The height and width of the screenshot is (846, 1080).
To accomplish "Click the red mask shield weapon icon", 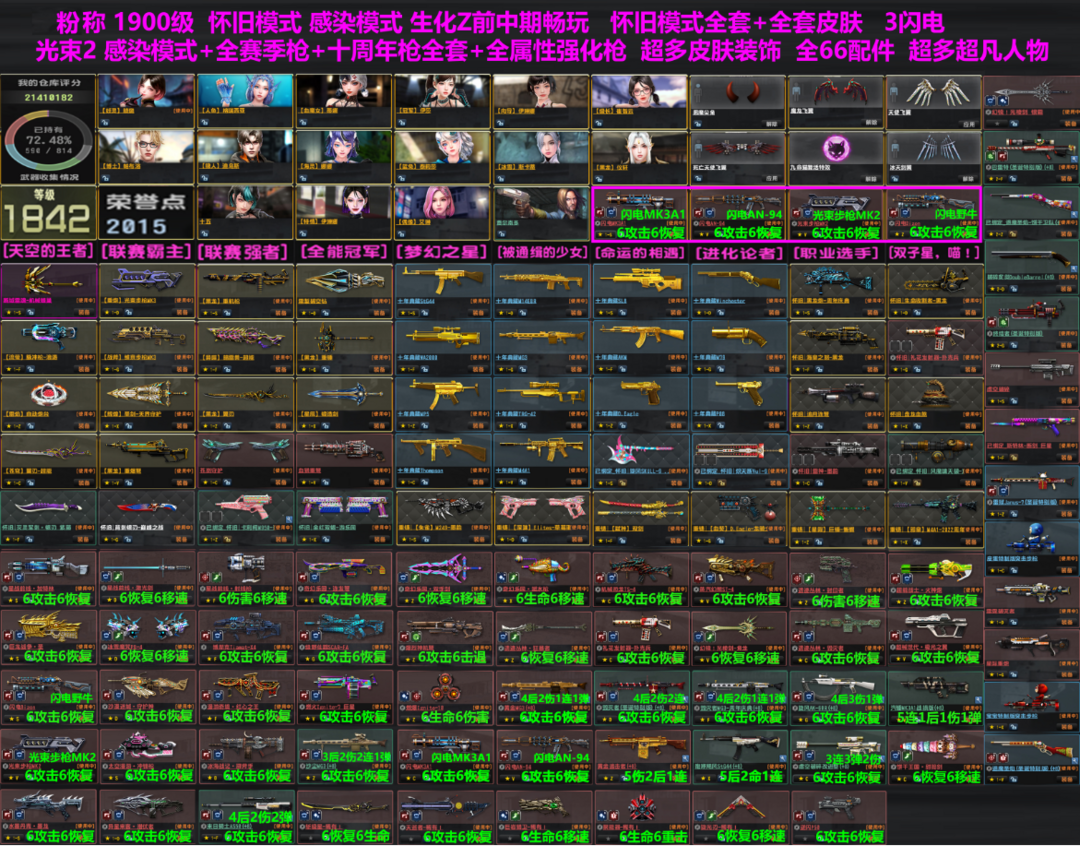I will pyautogui.click(x=48, y=395).
